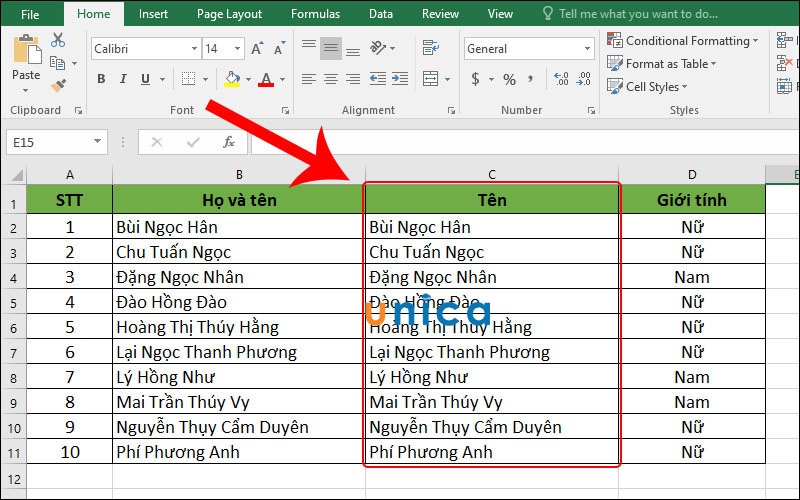The width and height of the screenshot is (800, 500).
Task: Toggle Underline formatting
Action: [145, 79]
